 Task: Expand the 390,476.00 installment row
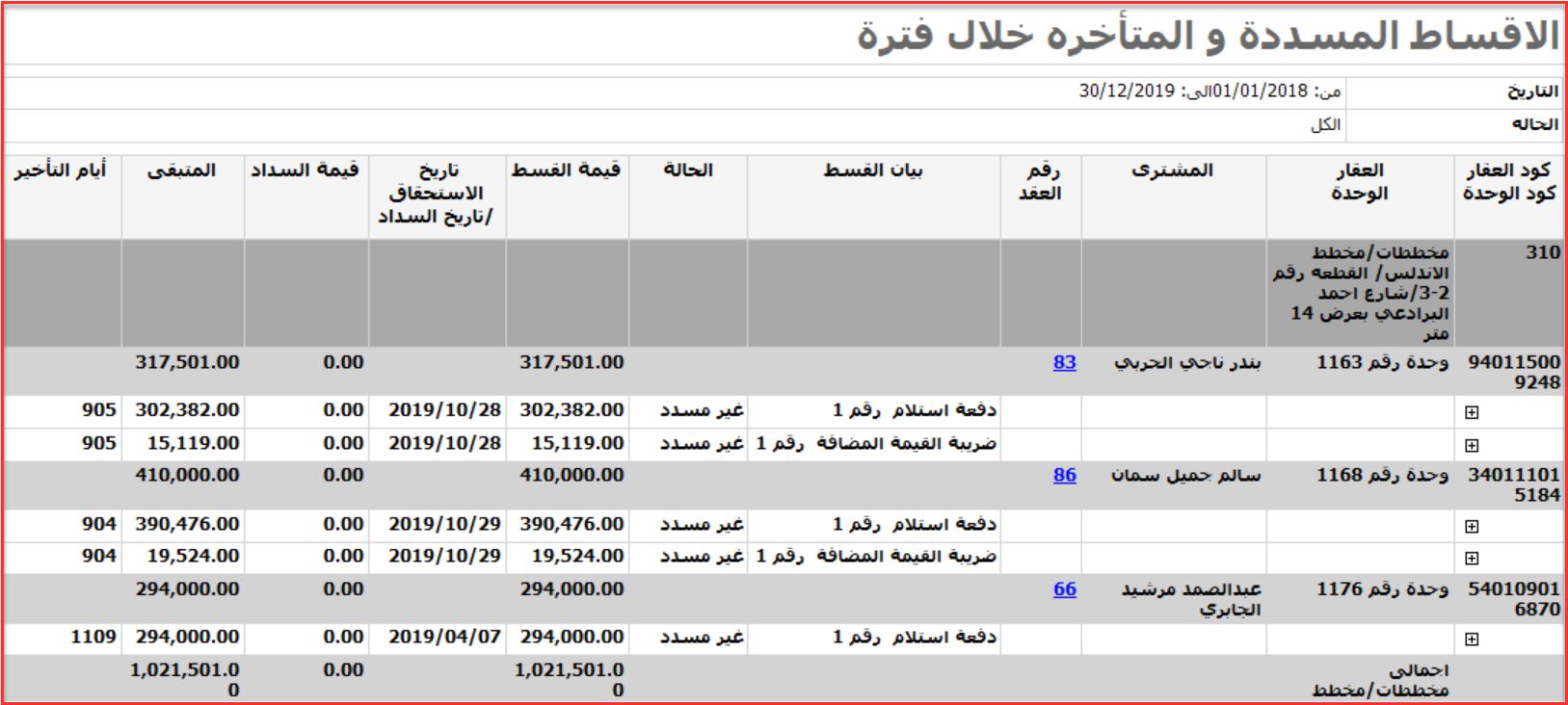[1471, 526]
